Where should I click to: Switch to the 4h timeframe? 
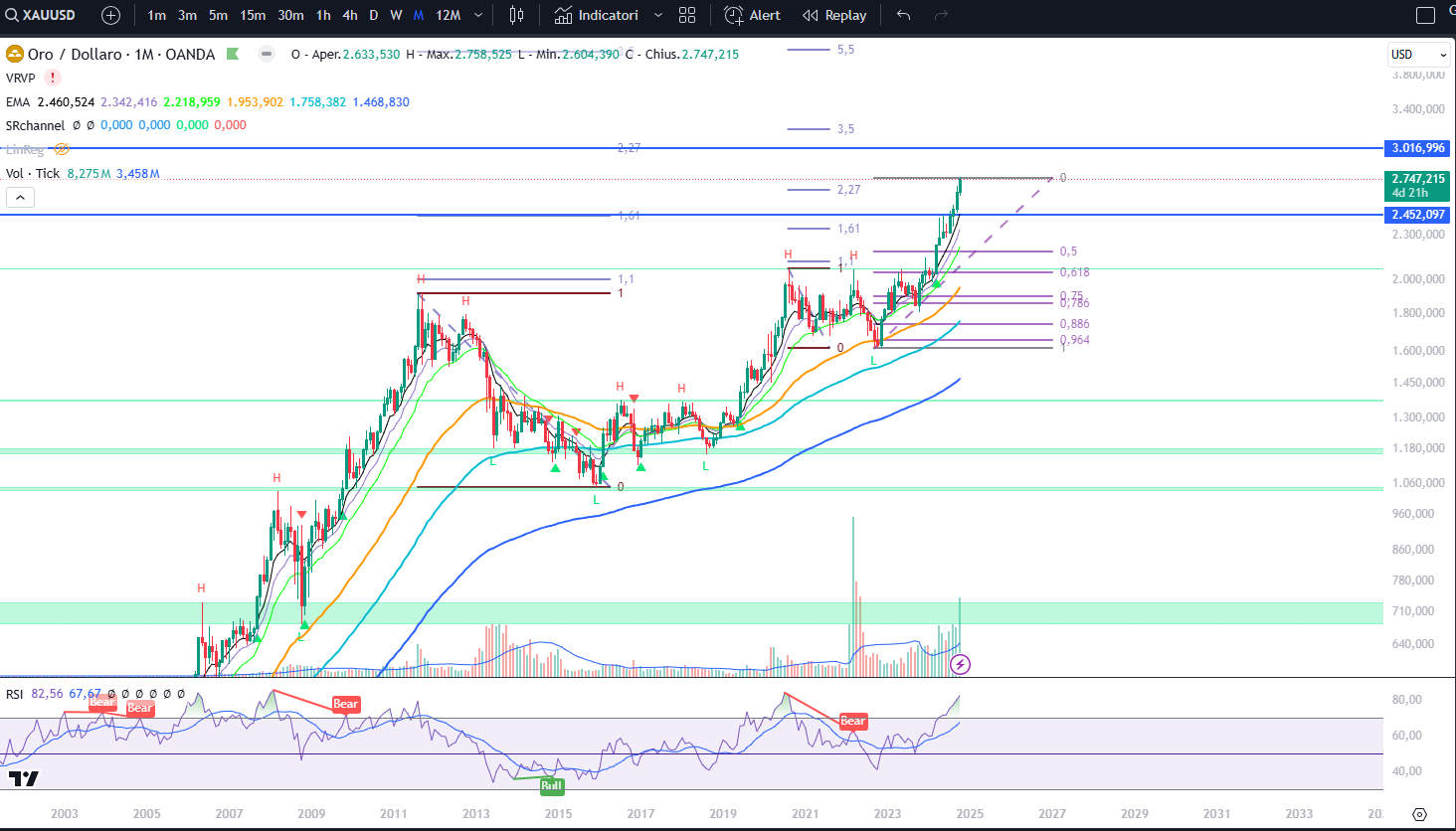[x=350, y=15]
